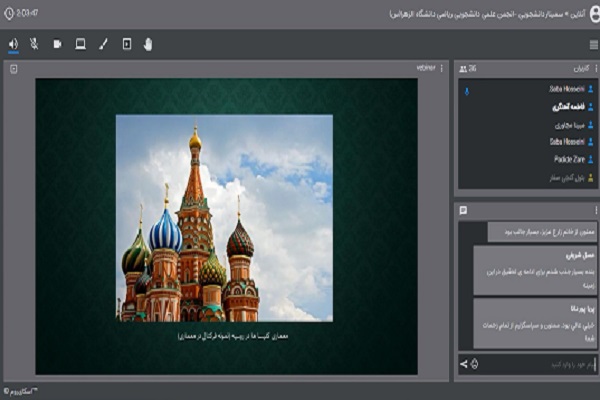Image resolution: width=600 pixels, height=400 pixels.
Task: Open the کاربران panel three-dot menu
Action: (x=596, y=69)
